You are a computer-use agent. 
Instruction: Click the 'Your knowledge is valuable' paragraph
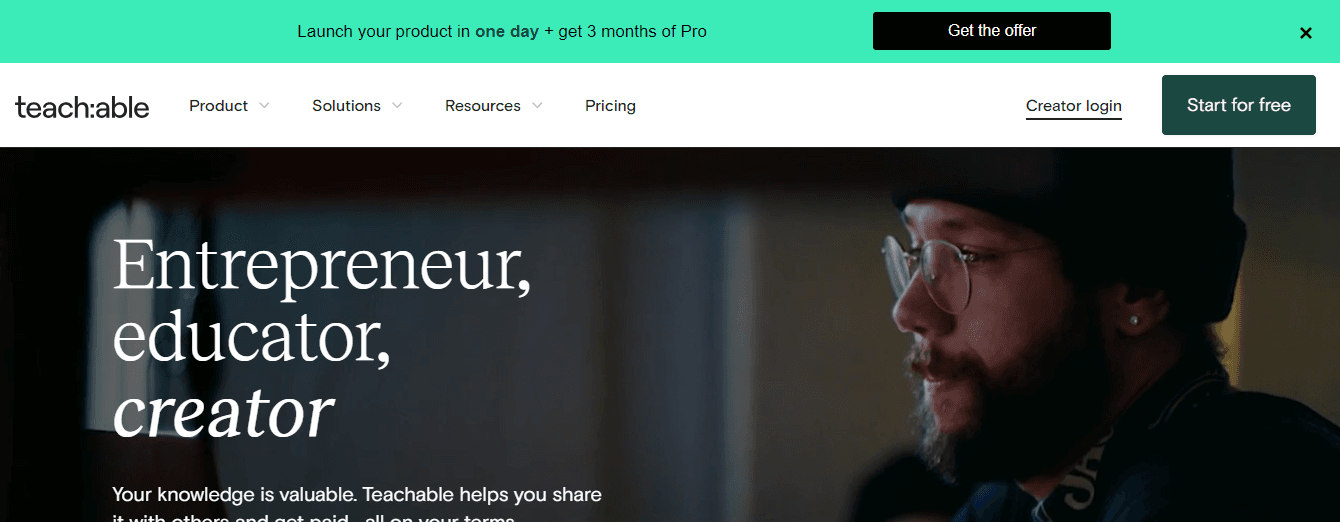pyautogui.click(x=357, y=495)
